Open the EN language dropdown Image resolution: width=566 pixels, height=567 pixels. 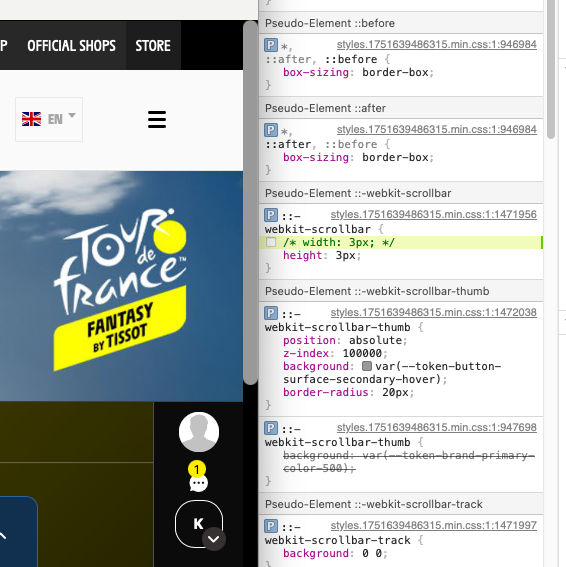pos(49,119)
